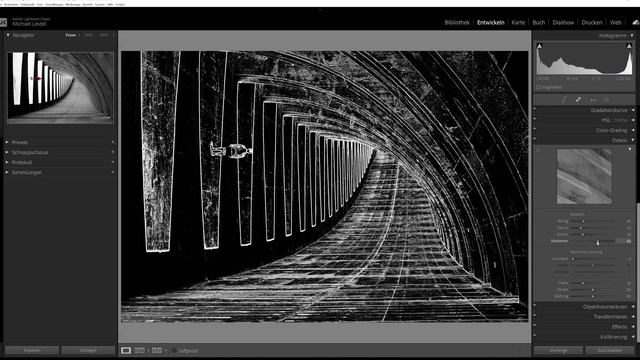Toggle the Softproof checkbox
The image size is (640, 360).
click(174, 350)
